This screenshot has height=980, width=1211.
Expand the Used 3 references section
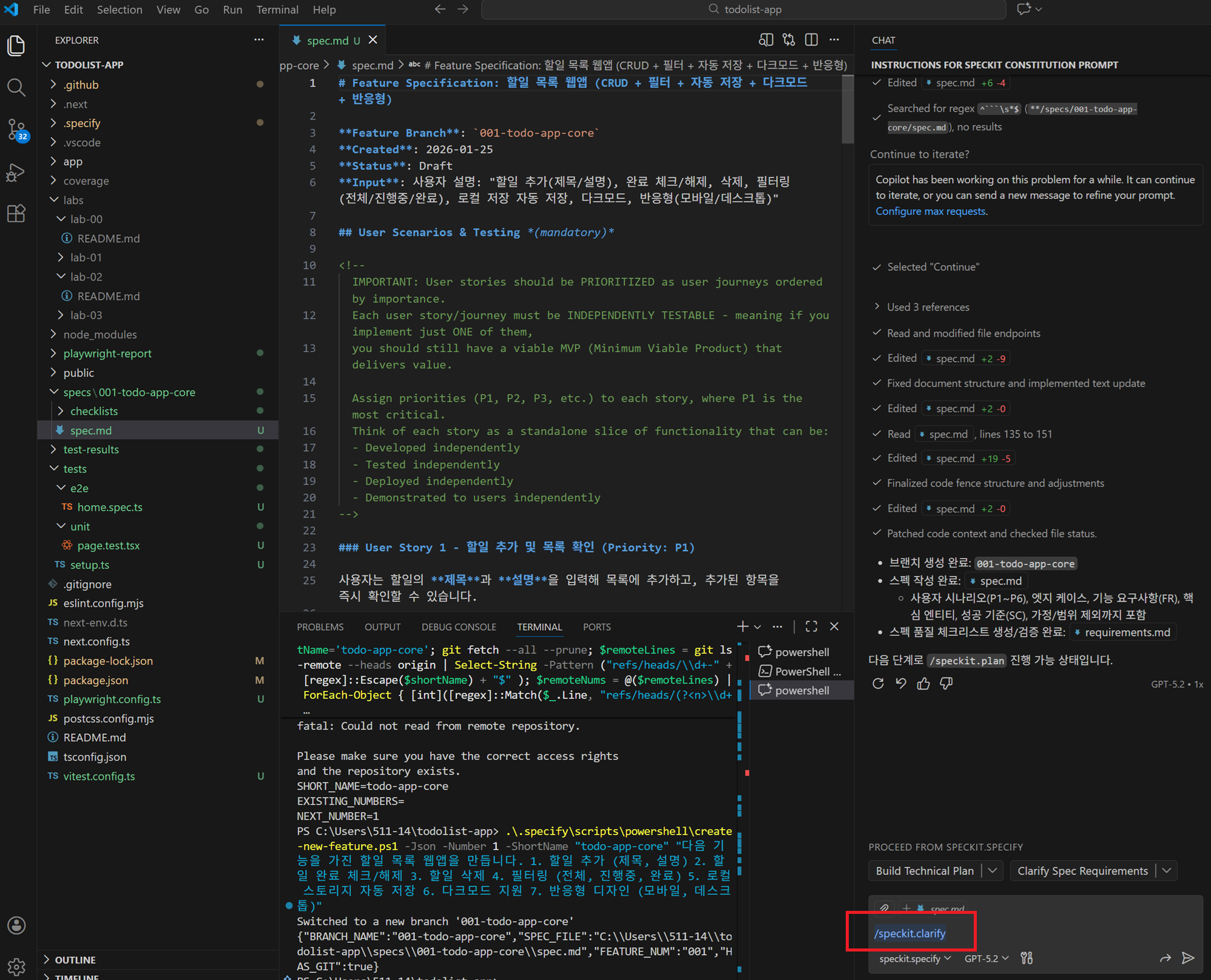pos(928,307)
